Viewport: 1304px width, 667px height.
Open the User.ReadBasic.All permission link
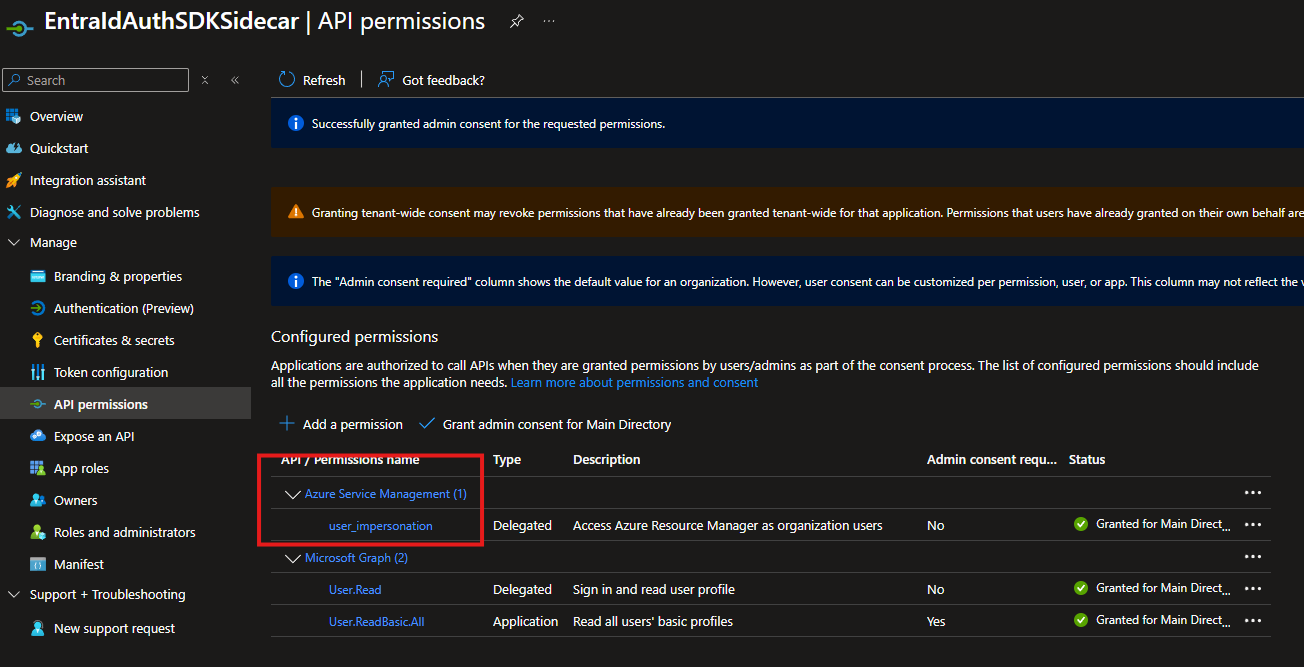tap(377, 621)
